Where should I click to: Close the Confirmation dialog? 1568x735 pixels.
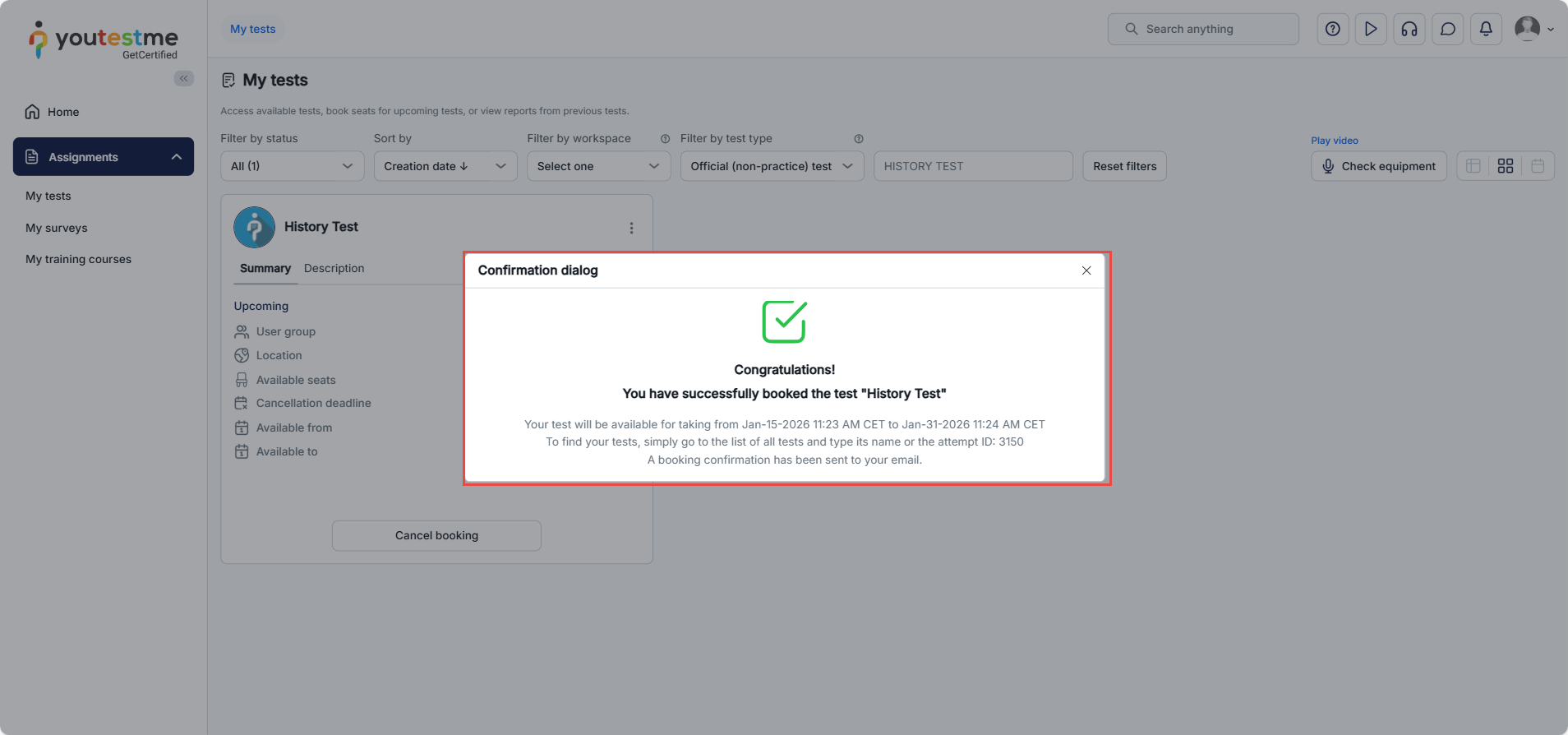coord(1086,270)
